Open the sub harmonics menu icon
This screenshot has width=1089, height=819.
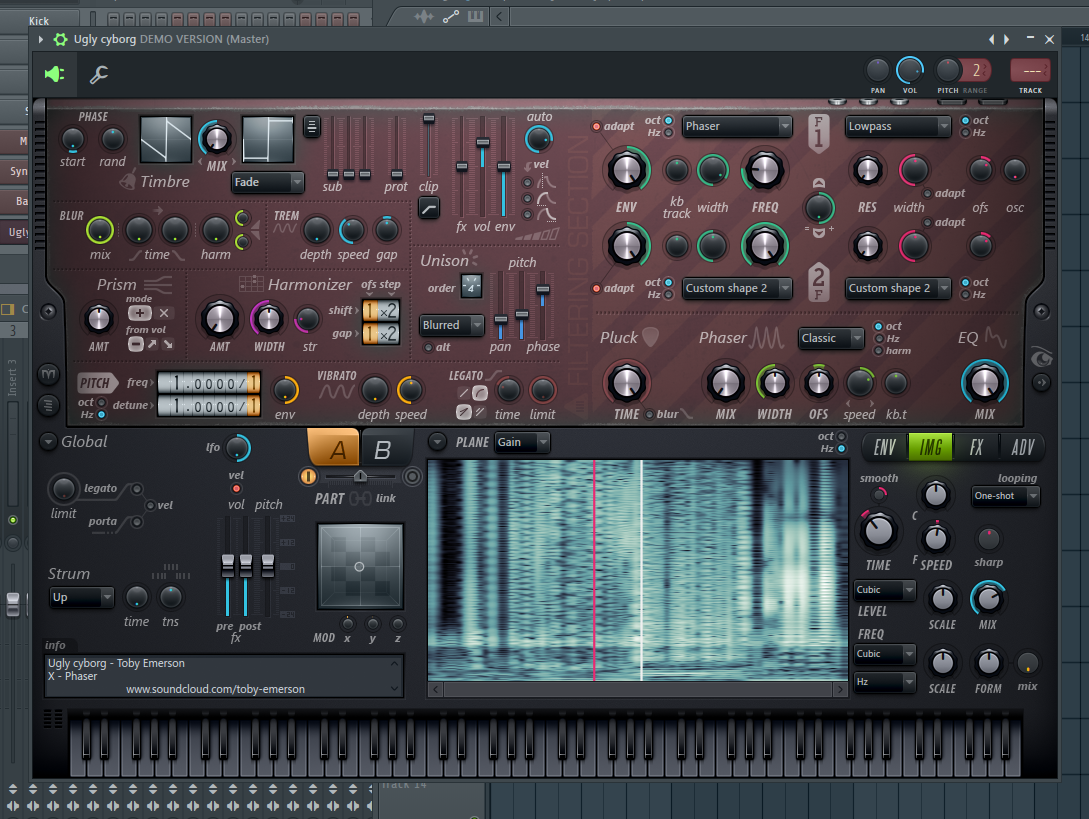point(312,126)
